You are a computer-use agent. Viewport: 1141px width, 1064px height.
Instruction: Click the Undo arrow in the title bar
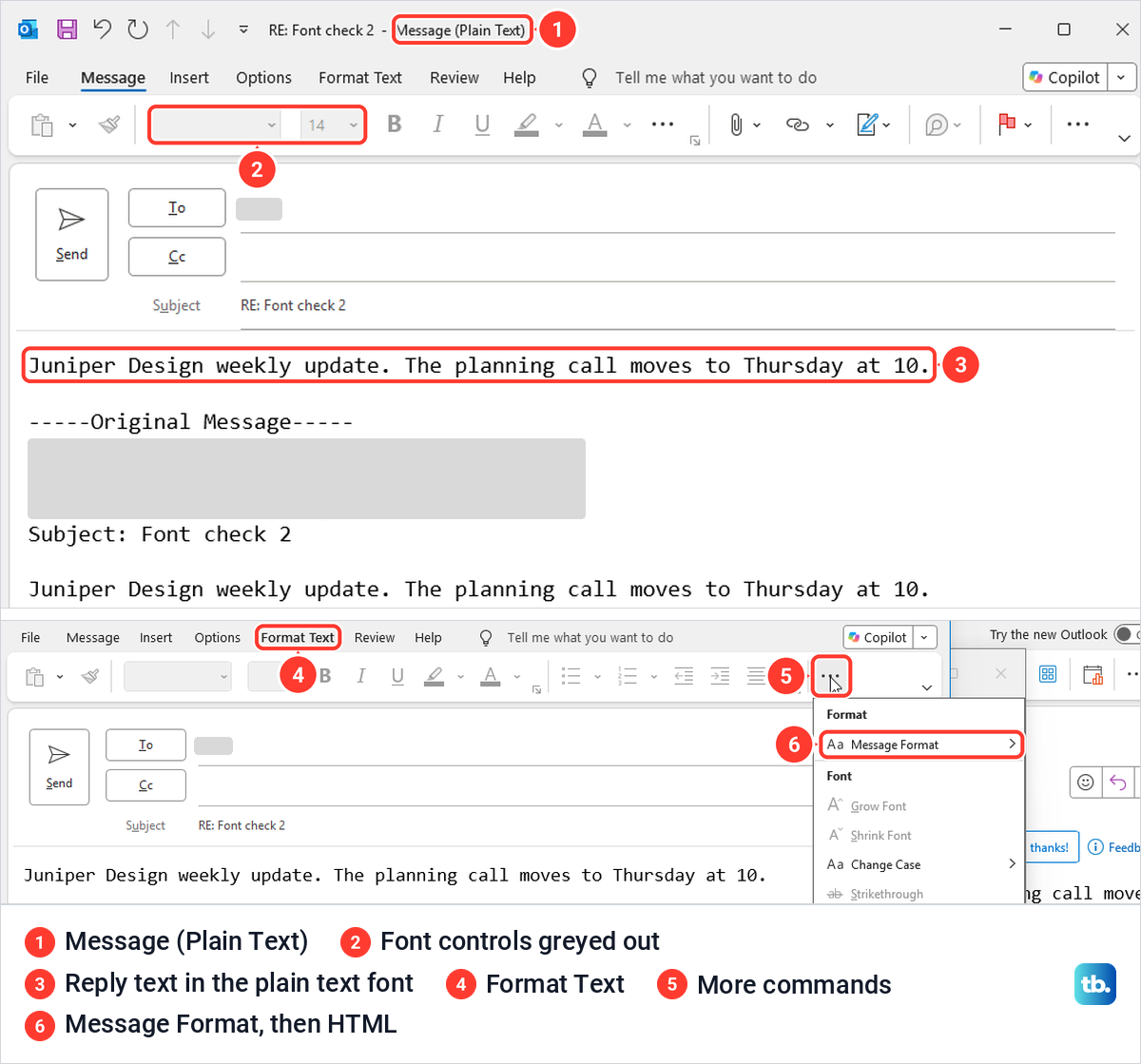[102, 29]
